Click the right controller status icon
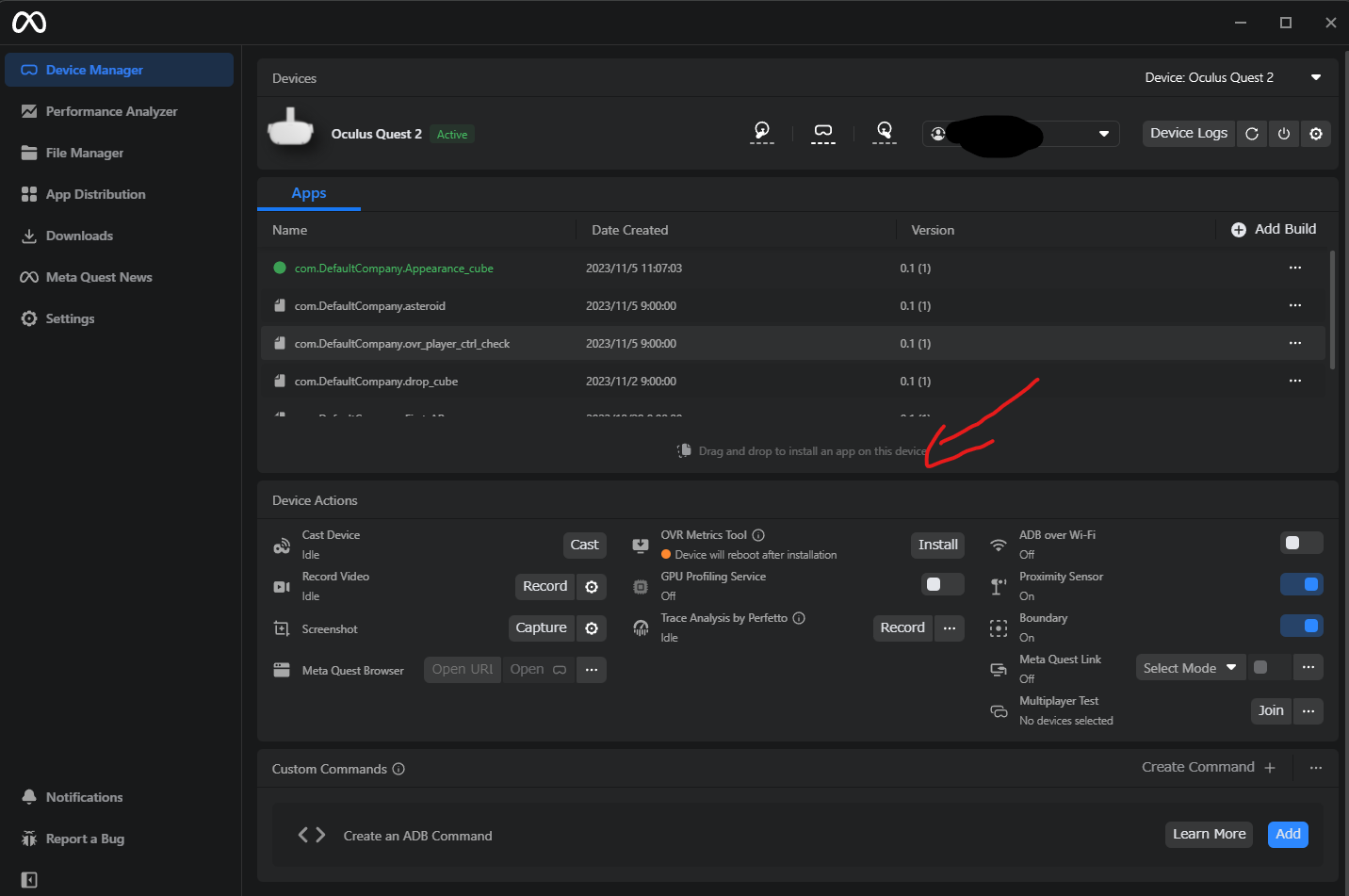Image resolution: width=1349 pixels, height=896 pixels. tap(885, 132)
